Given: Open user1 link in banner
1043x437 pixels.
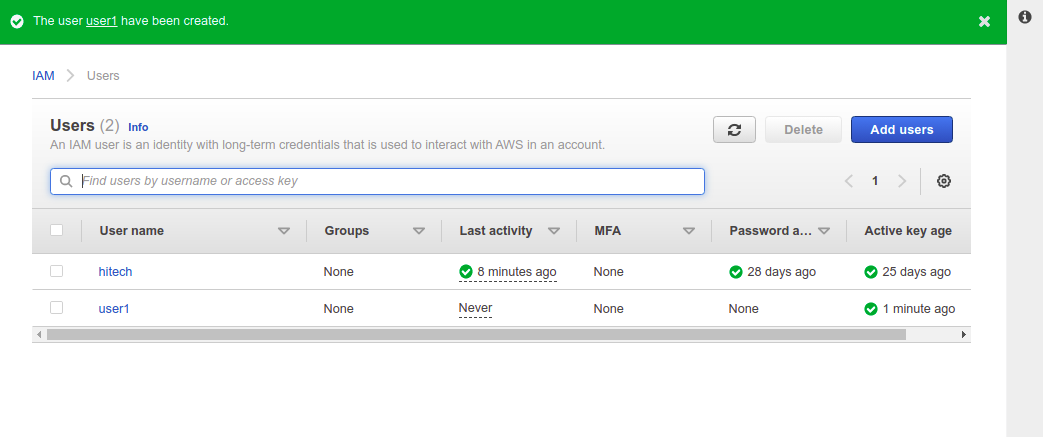Looking at the screenshot, I should (102, 21).
